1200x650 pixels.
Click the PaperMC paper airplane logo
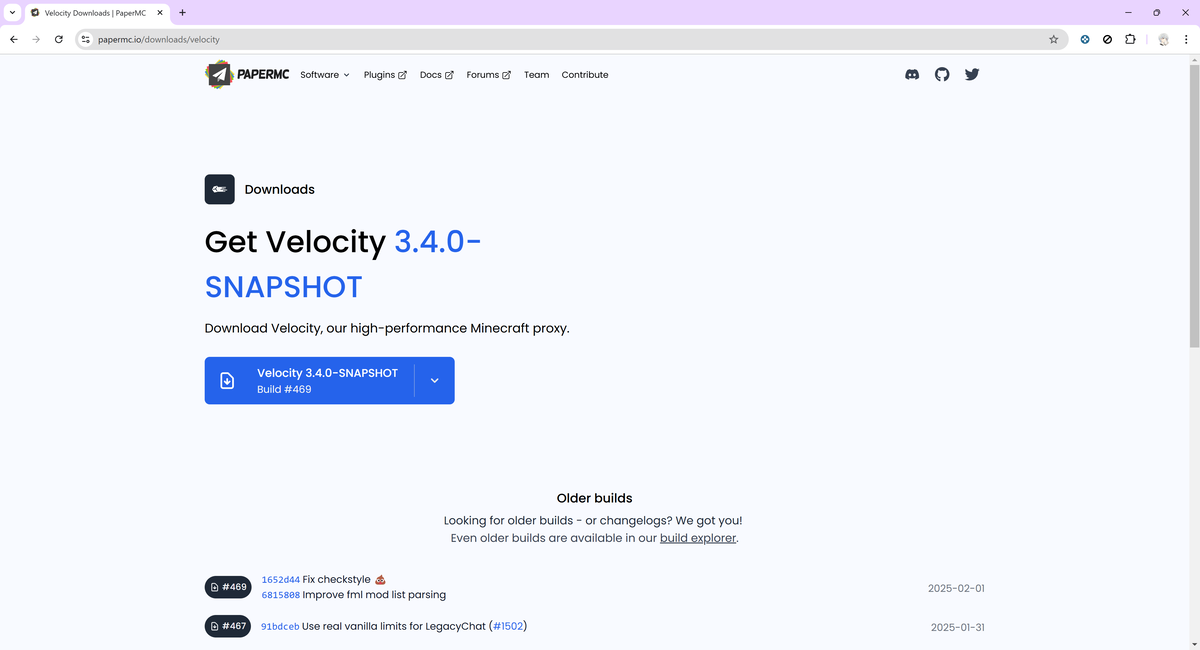pyautogui.click(x=219, y=74)
